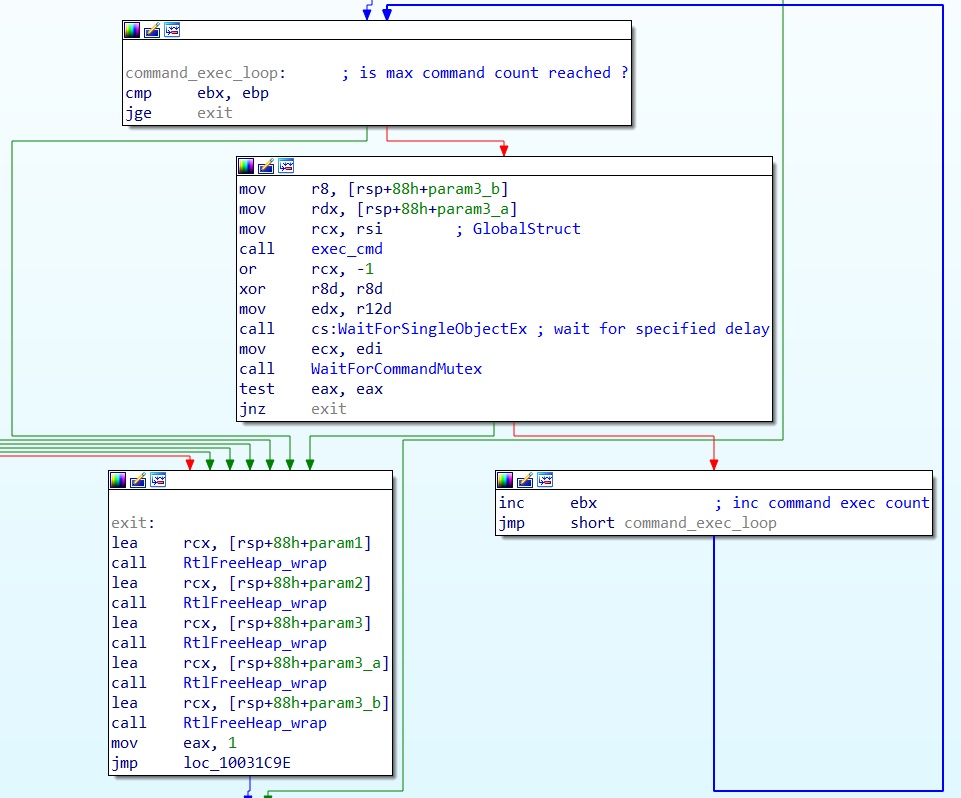
Task: Click param3_a operand in 'mov rdx' line
Action: [x=473, y=209]
